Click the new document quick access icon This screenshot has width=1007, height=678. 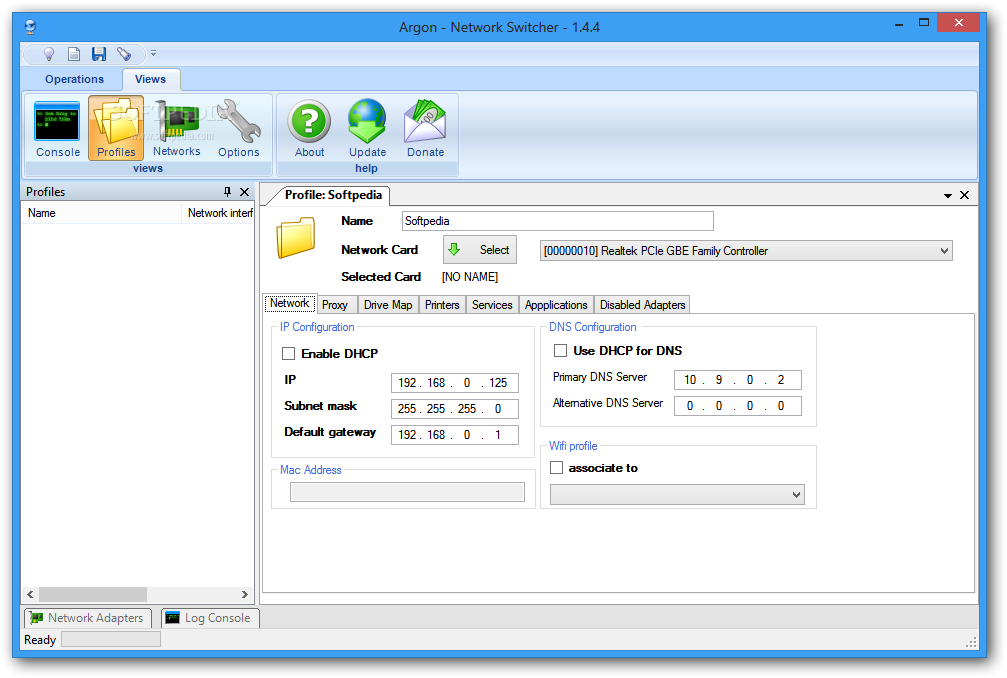tap(74, 54)
